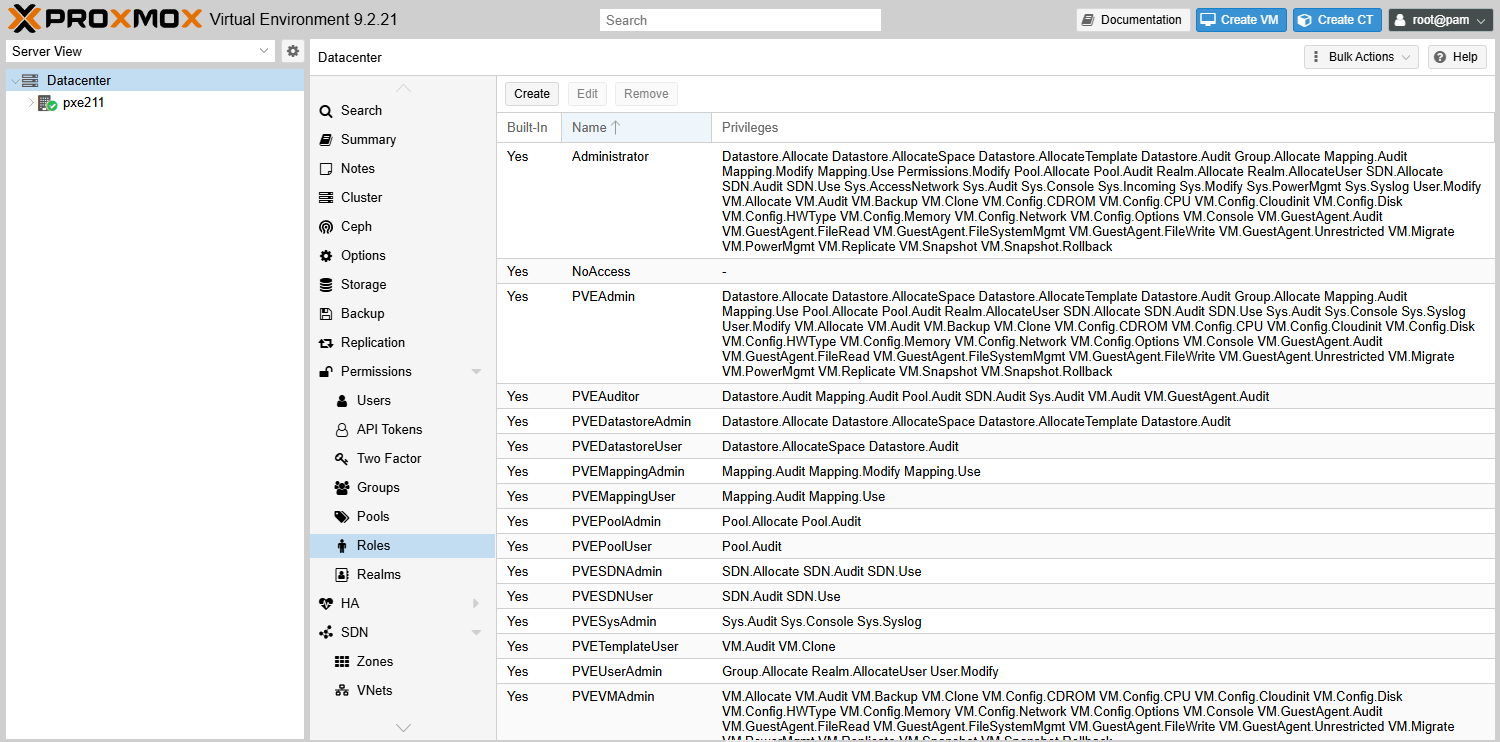Screen dimensions: 1500x742
Task: Open the Bulk Actions dropdown
Action: click(1362, 57)
